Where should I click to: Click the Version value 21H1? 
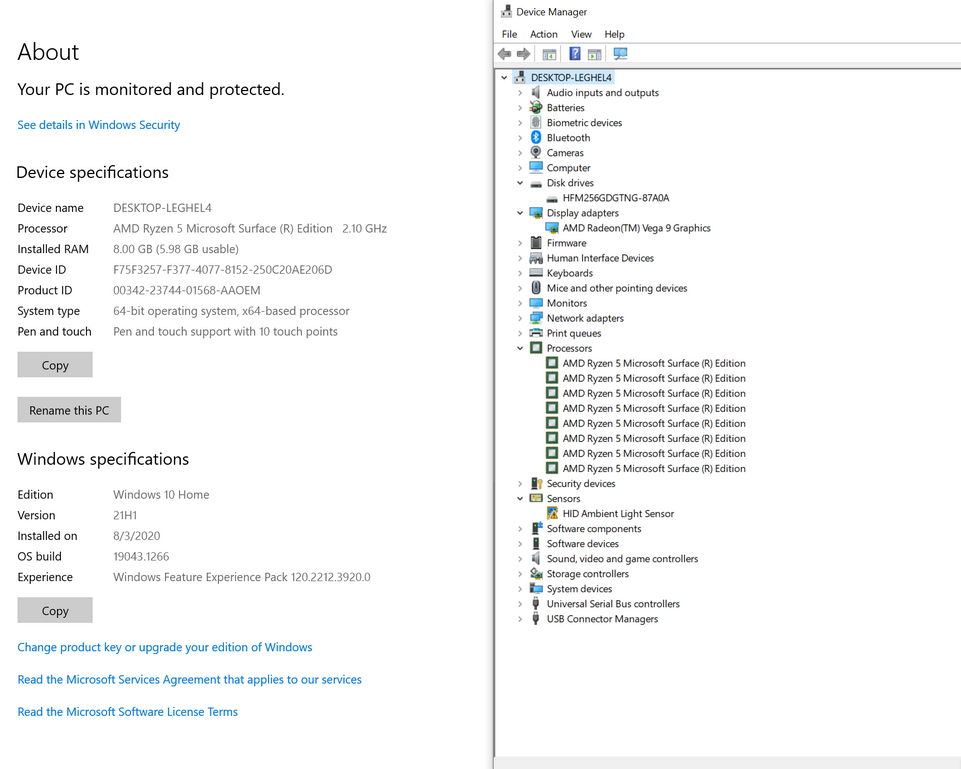pyautogui.click(x=125, y=515)
